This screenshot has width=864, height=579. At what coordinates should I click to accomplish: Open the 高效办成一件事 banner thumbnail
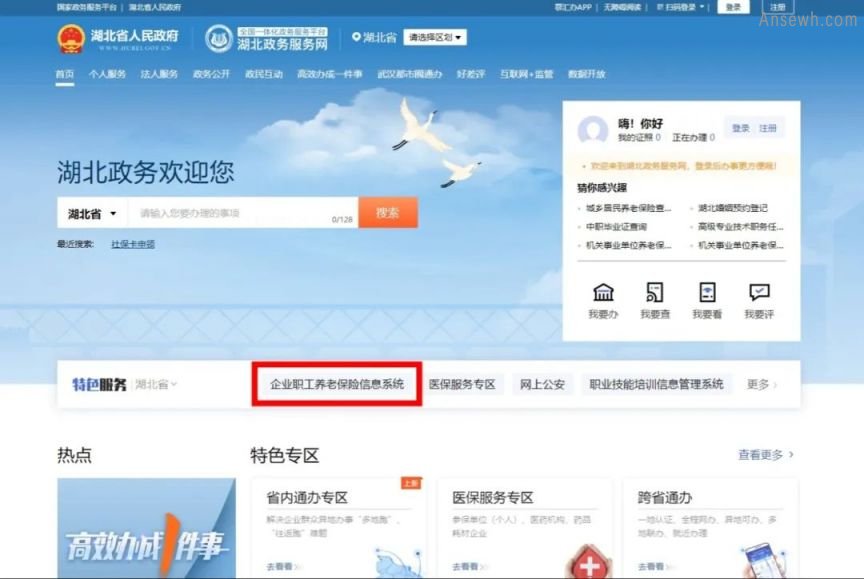pos(146,528)
